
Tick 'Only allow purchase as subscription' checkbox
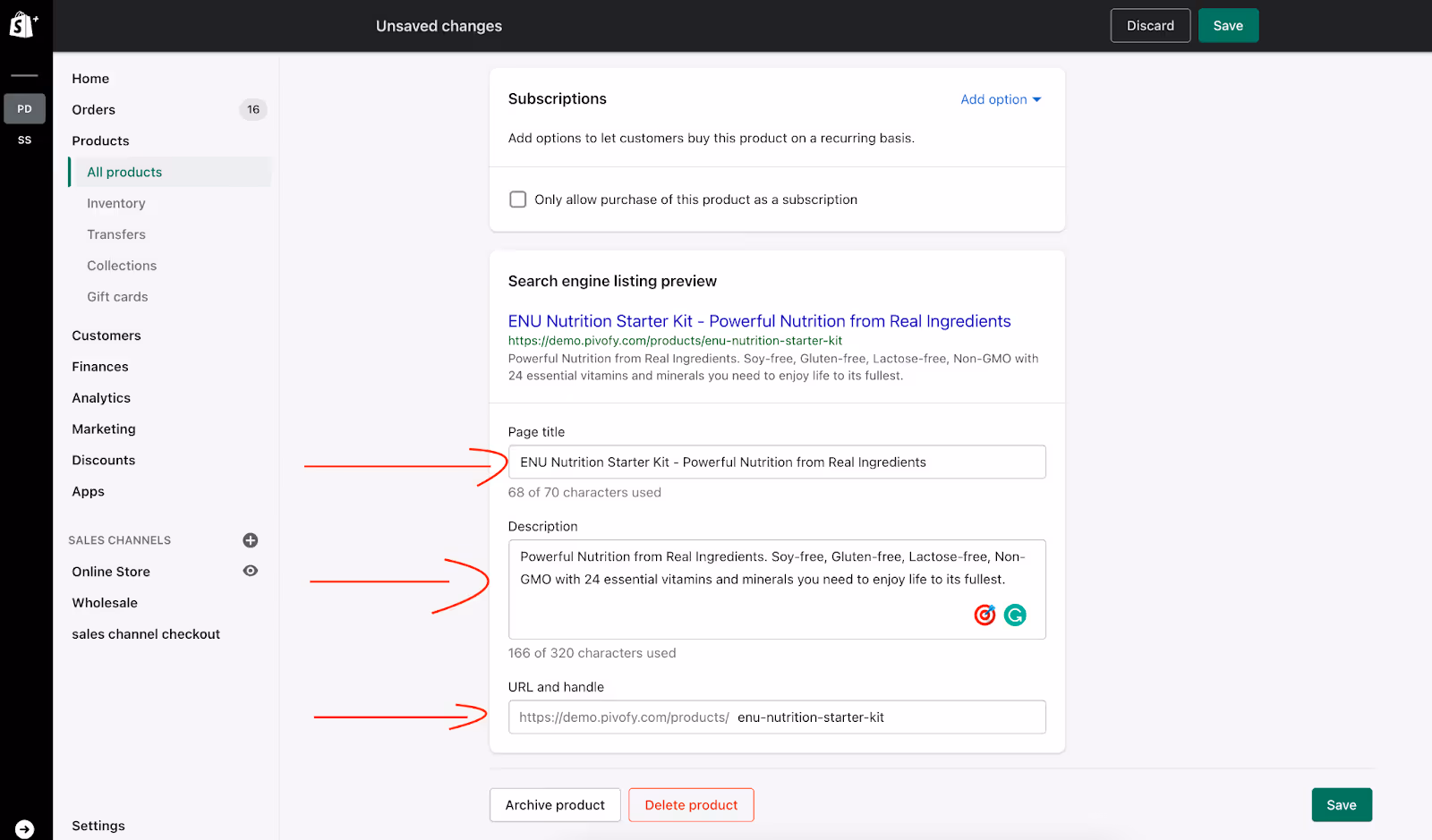coord(518,199)
